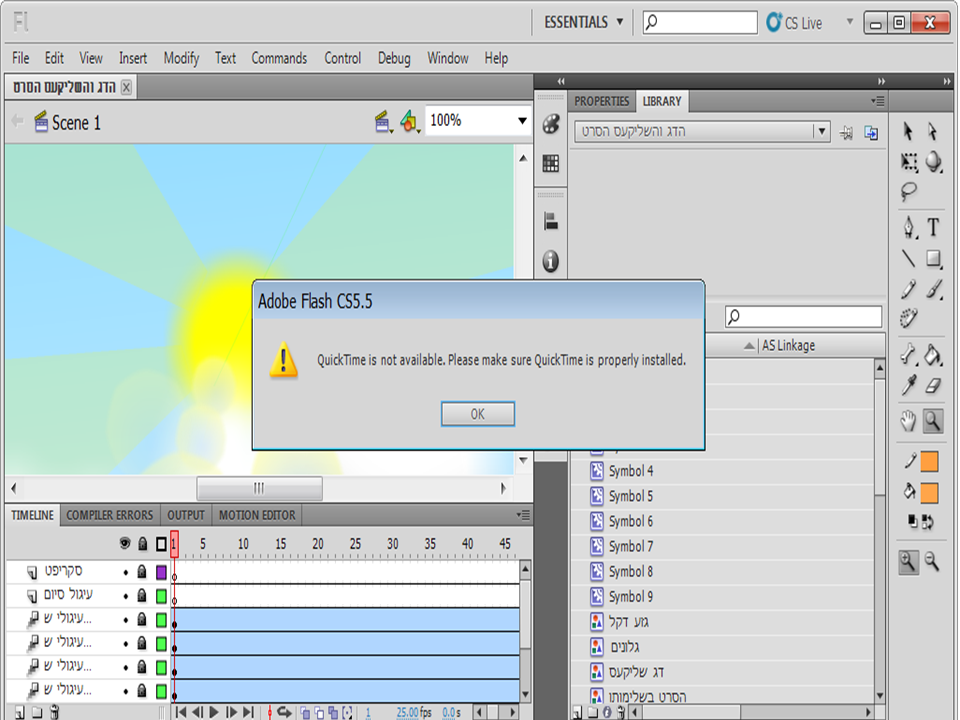
Task: Select the Zoom magnifier tool in Tools panel
Action: 933,421
